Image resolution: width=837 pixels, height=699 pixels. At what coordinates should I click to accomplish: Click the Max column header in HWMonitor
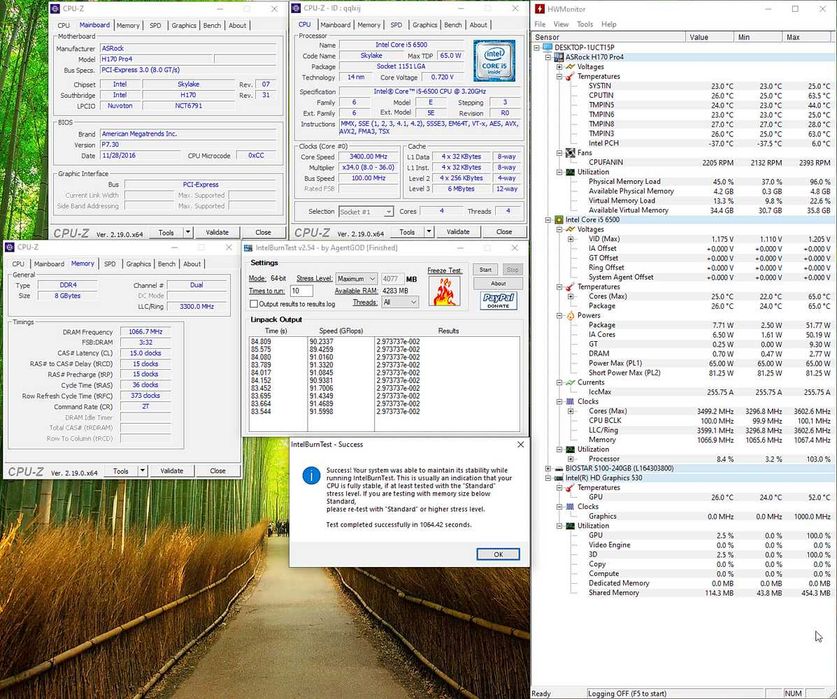point(807,37)
